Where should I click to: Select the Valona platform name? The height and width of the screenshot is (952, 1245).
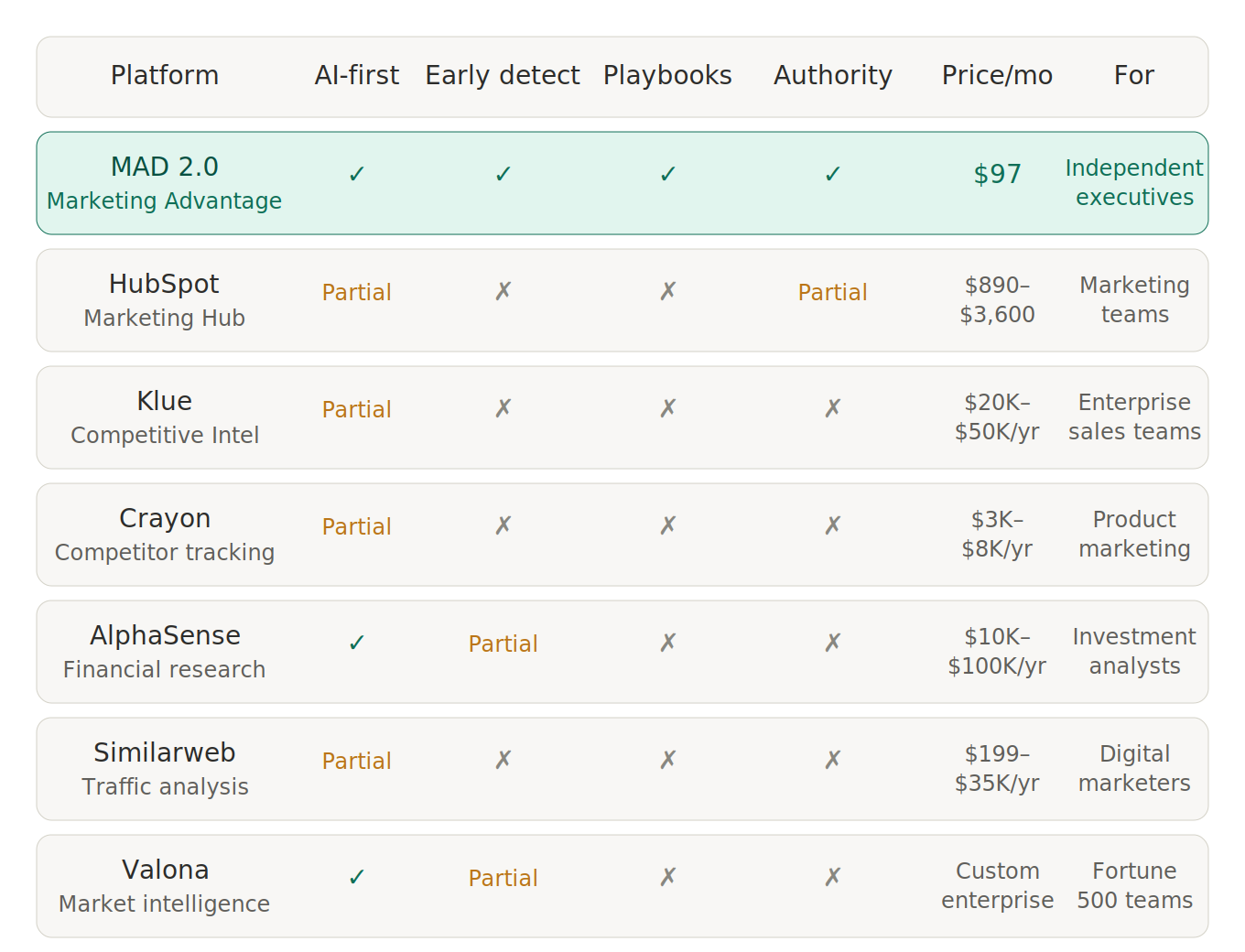point(165,870)
